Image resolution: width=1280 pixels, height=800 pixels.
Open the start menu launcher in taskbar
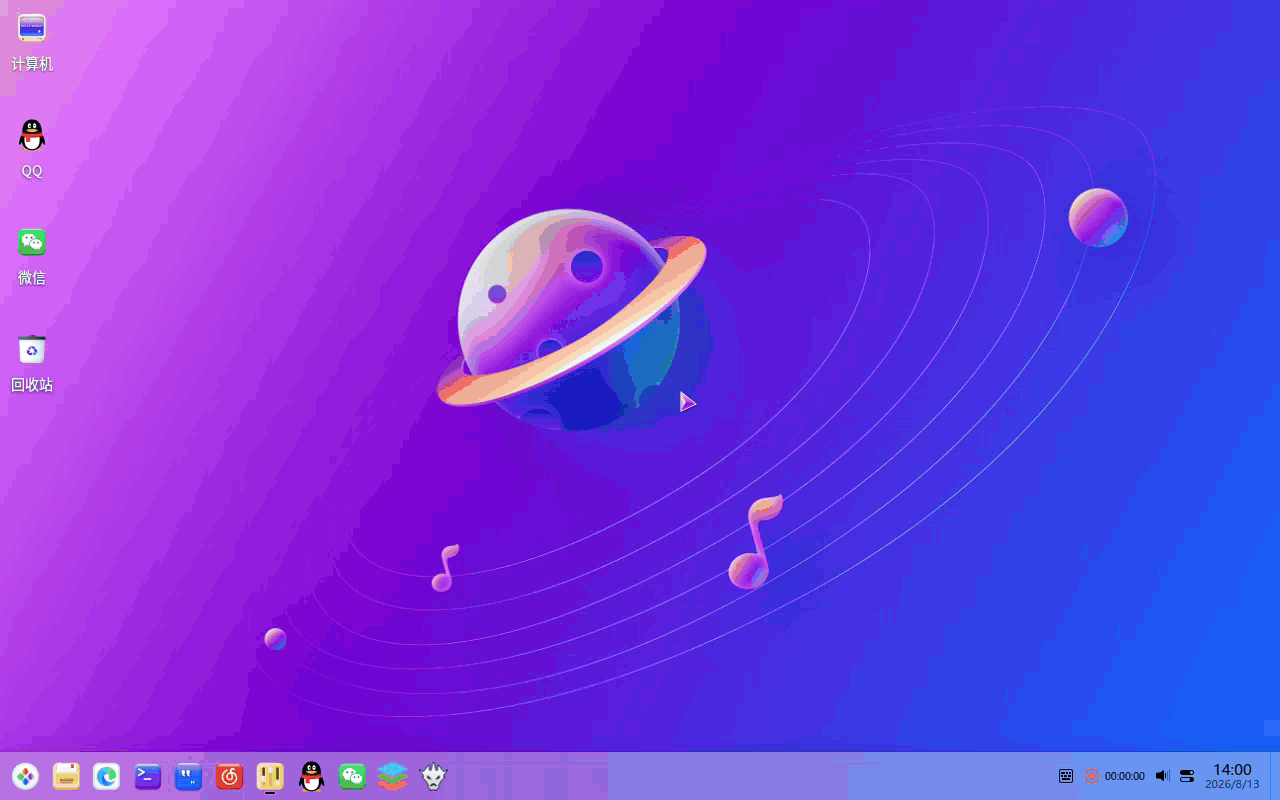click(x=26, y=776)
